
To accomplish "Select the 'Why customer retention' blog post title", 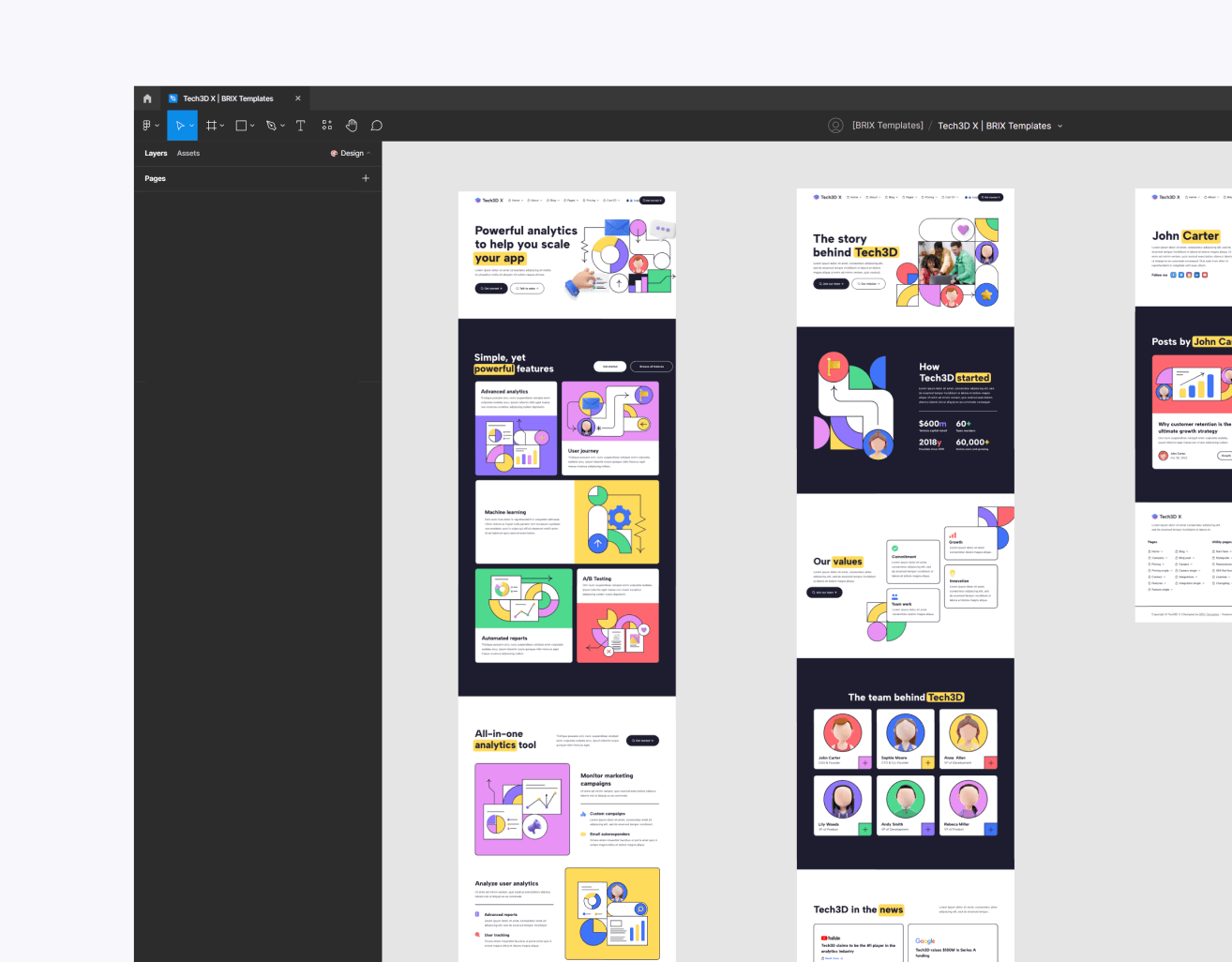I will pyautogui.click(x=1194, y=428).
